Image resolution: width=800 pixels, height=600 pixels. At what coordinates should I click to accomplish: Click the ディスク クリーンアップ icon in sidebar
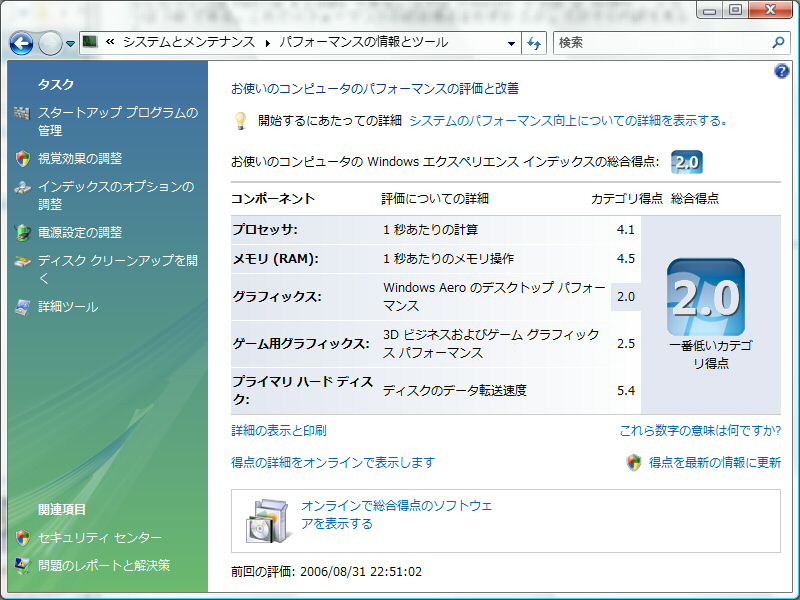point(22,262)
